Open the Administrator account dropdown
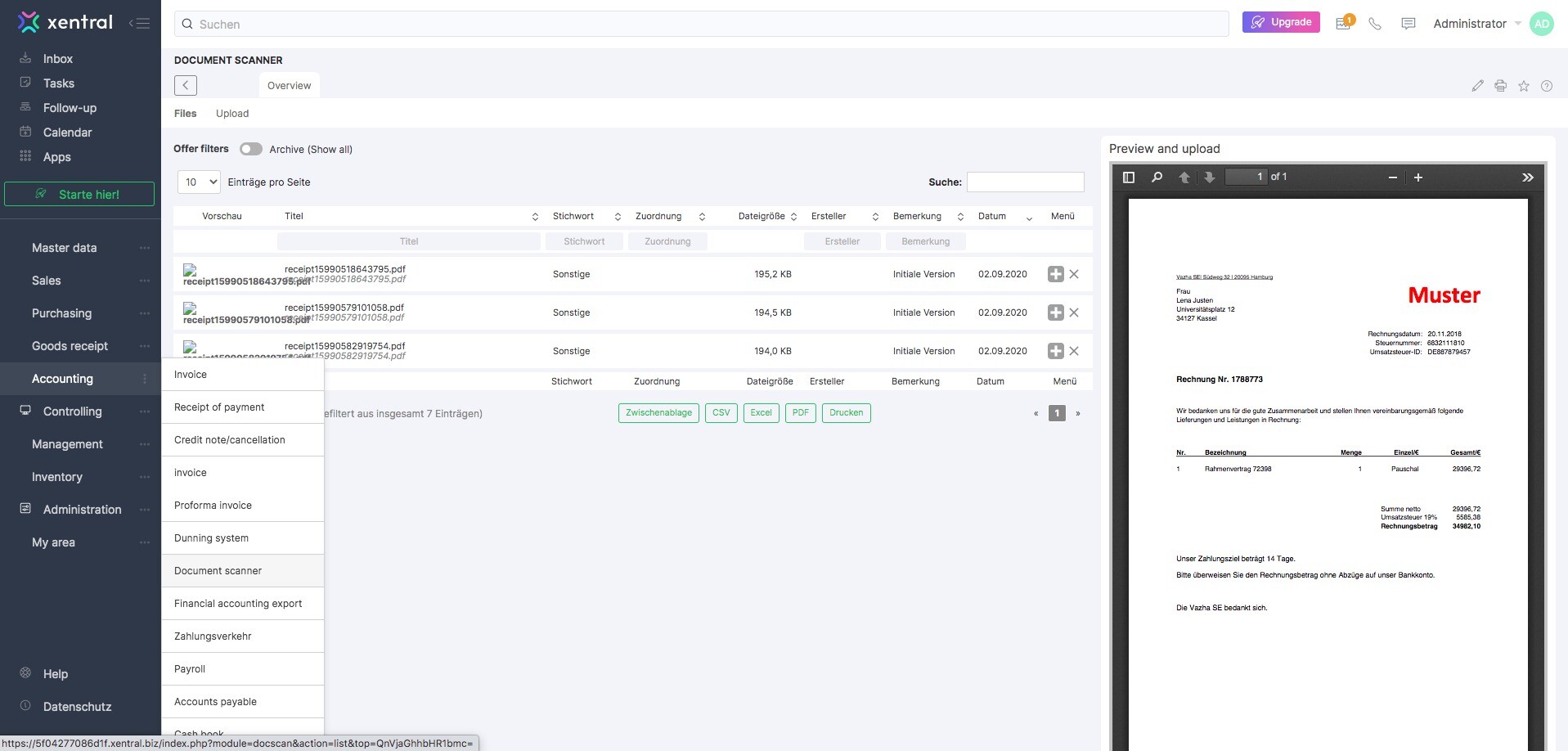This screenshot has height=751, width=1568. click(1477, 24)
